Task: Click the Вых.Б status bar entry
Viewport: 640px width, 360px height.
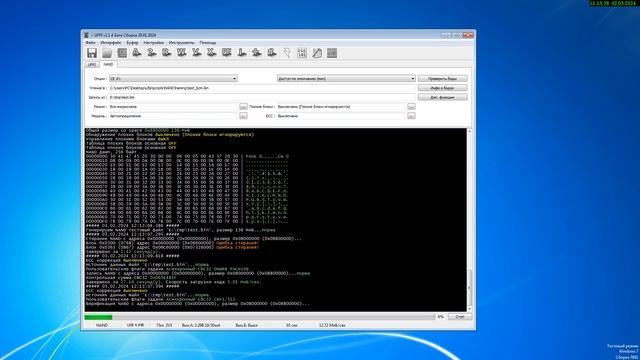Action: 247,325
